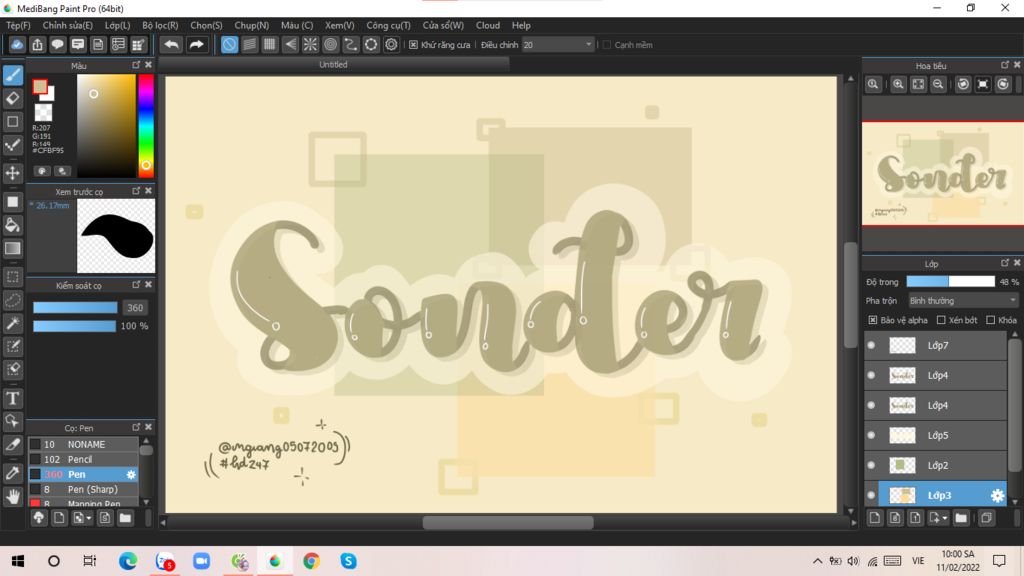Open the Điều chỉnh value dropdown
Screen dimensions: 1024x576
pos(558,44)
